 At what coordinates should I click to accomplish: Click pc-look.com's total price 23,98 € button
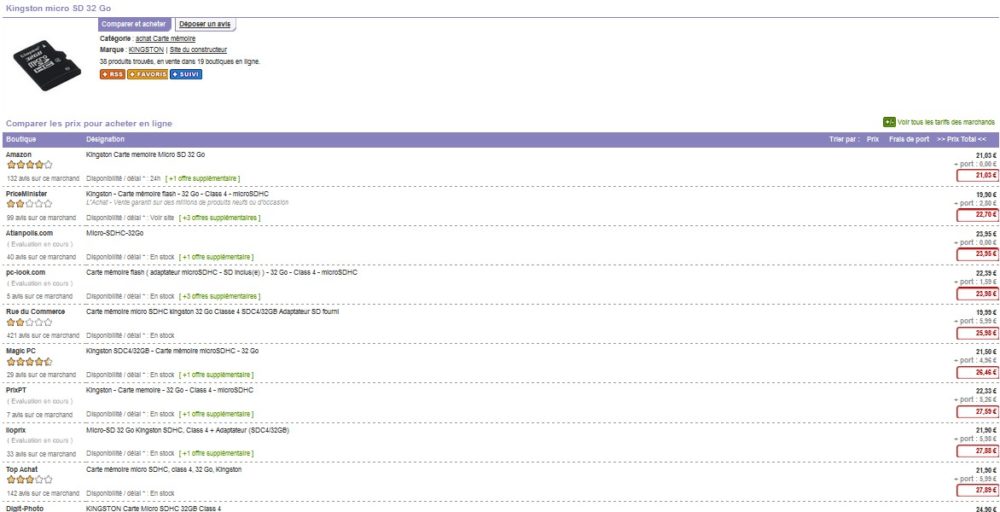pos(976,293)
